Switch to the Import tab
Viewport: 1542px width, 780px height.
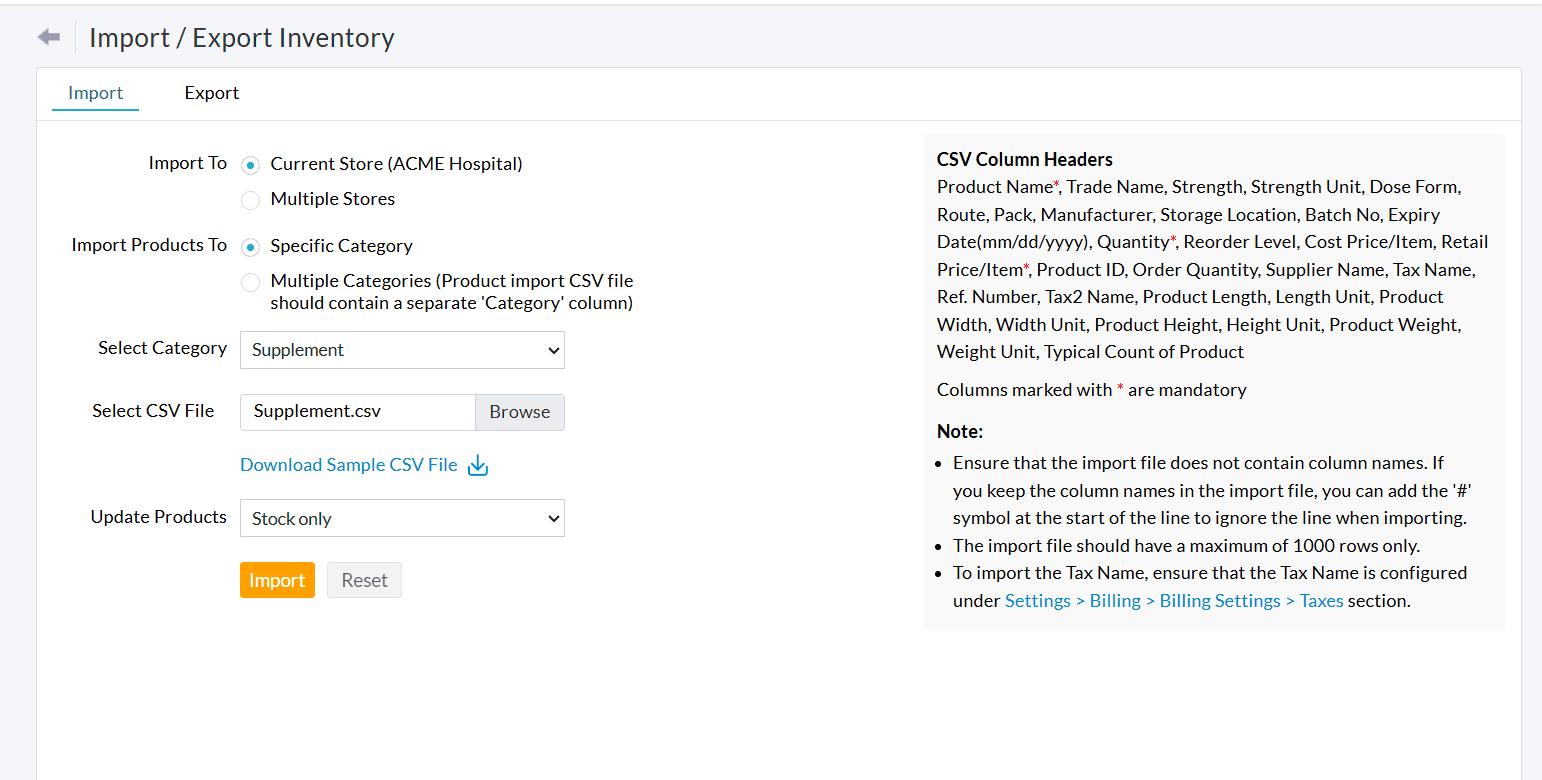pos(95,93)
